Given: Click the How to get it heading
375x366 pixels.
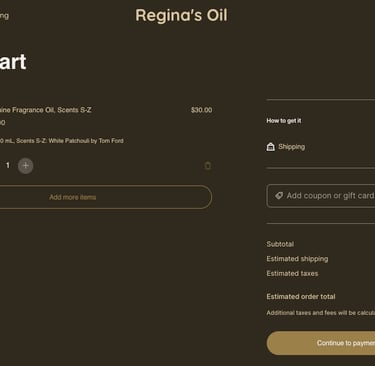Looking at the screenshot, I should tap(284, 121).
